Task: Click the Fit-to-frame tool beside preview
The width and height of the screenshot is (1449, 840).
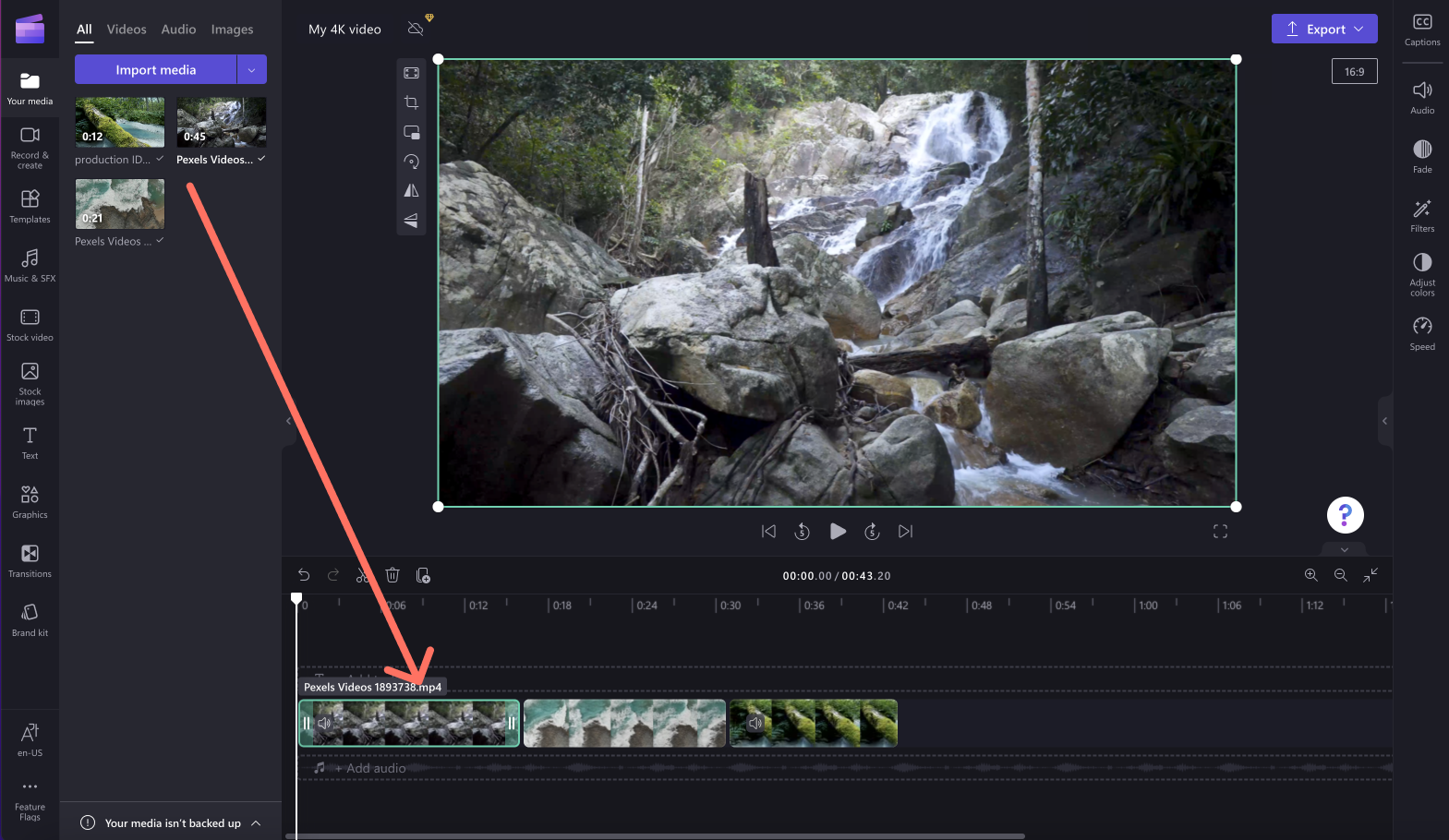Action: 411,73
